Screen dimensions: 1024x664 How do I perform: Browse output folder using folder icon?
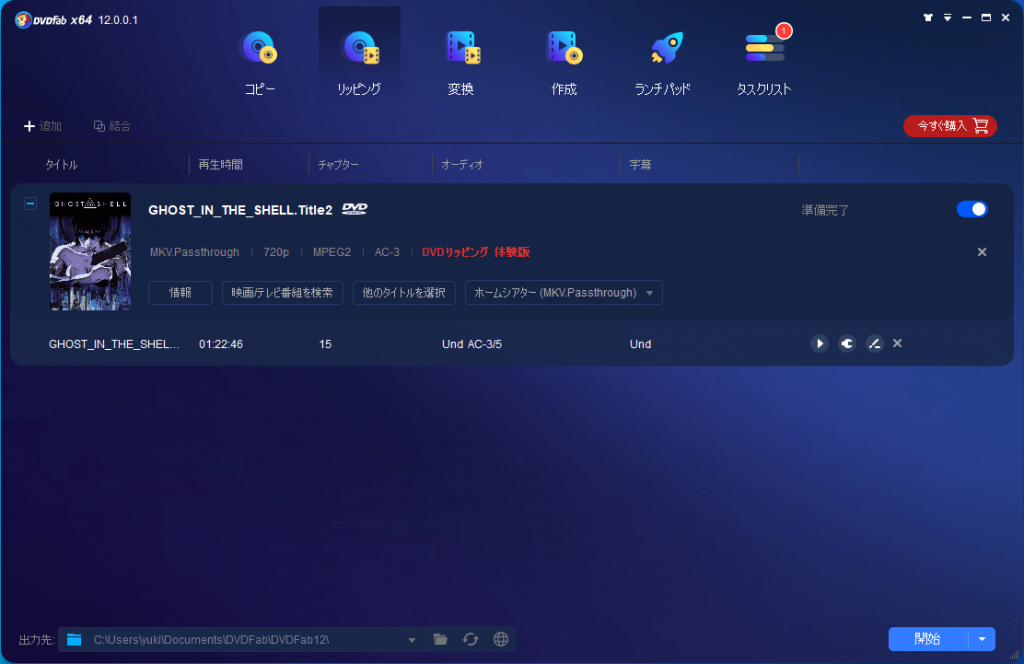coord(440,639)
